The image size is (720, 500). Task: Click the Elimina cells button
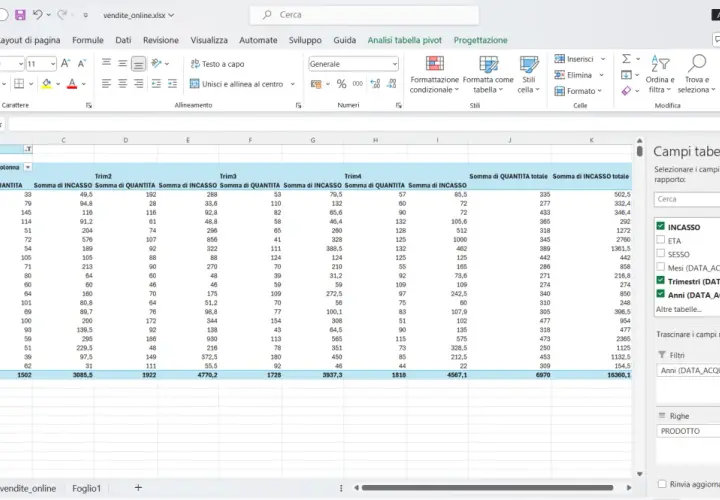[x=573, y=75]
